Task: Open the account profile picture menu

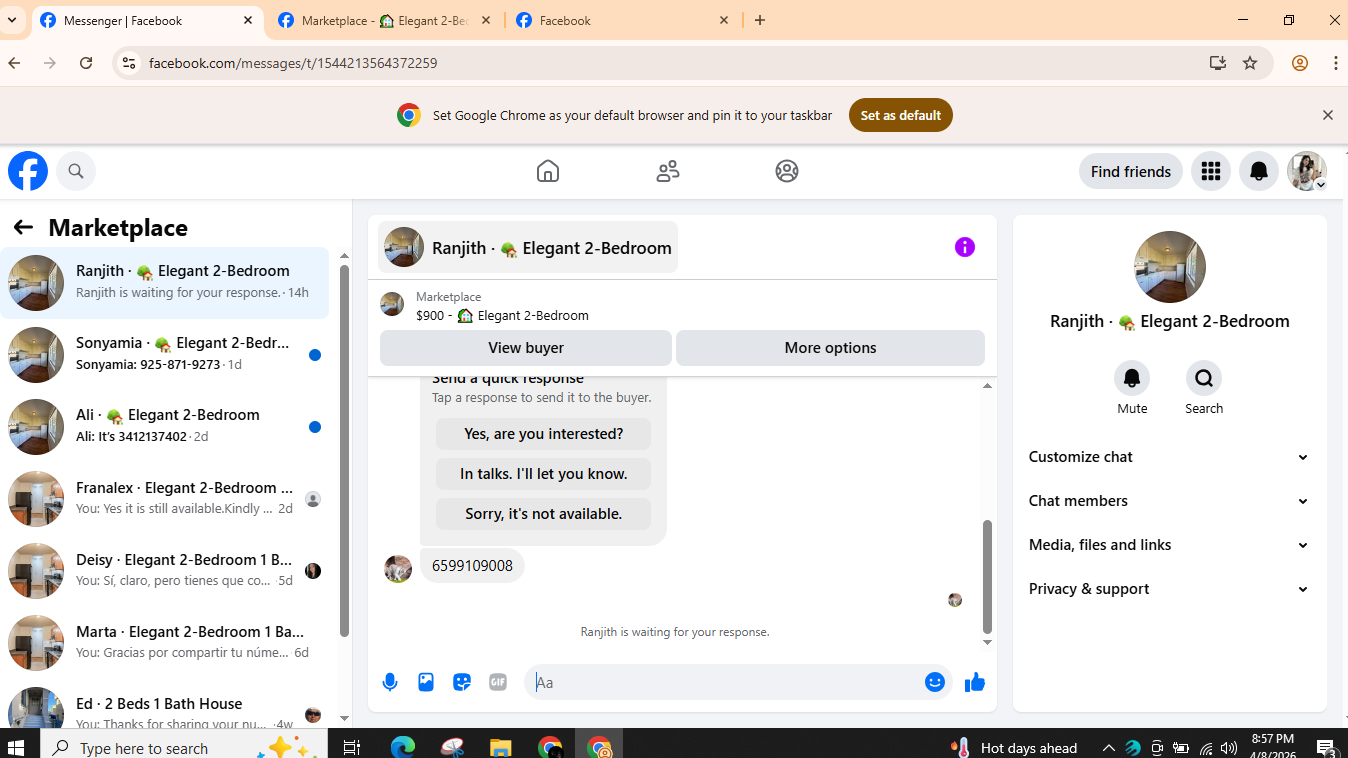Action: click(x=1307, y=171)
